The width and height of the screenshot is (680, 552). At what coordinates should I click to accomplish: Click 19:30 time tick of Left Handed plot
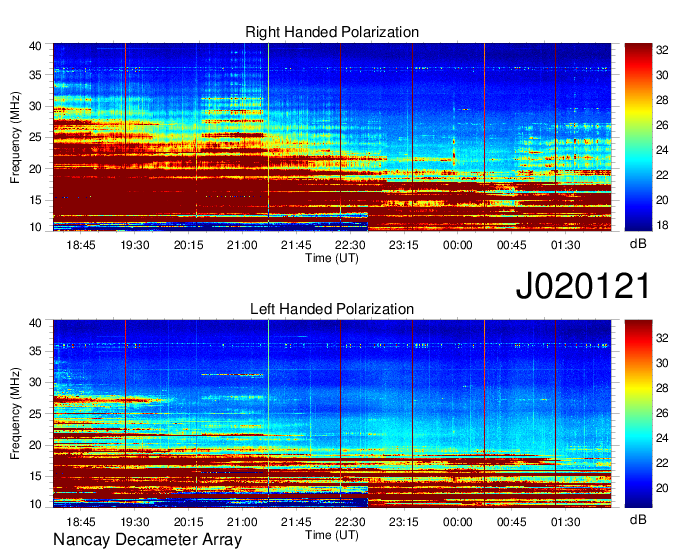coord(134,522)
